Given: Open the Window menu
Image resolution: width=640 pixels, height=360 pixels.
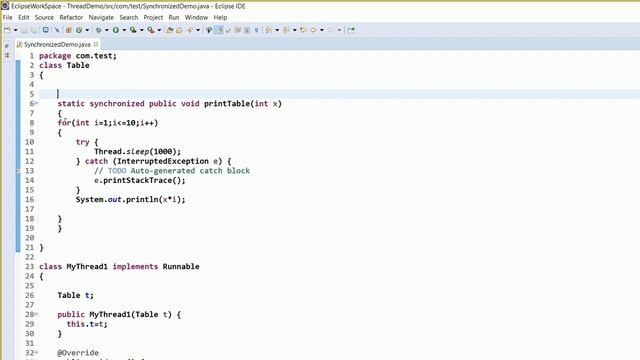Looking at the screenshot, I should (196, 18).
